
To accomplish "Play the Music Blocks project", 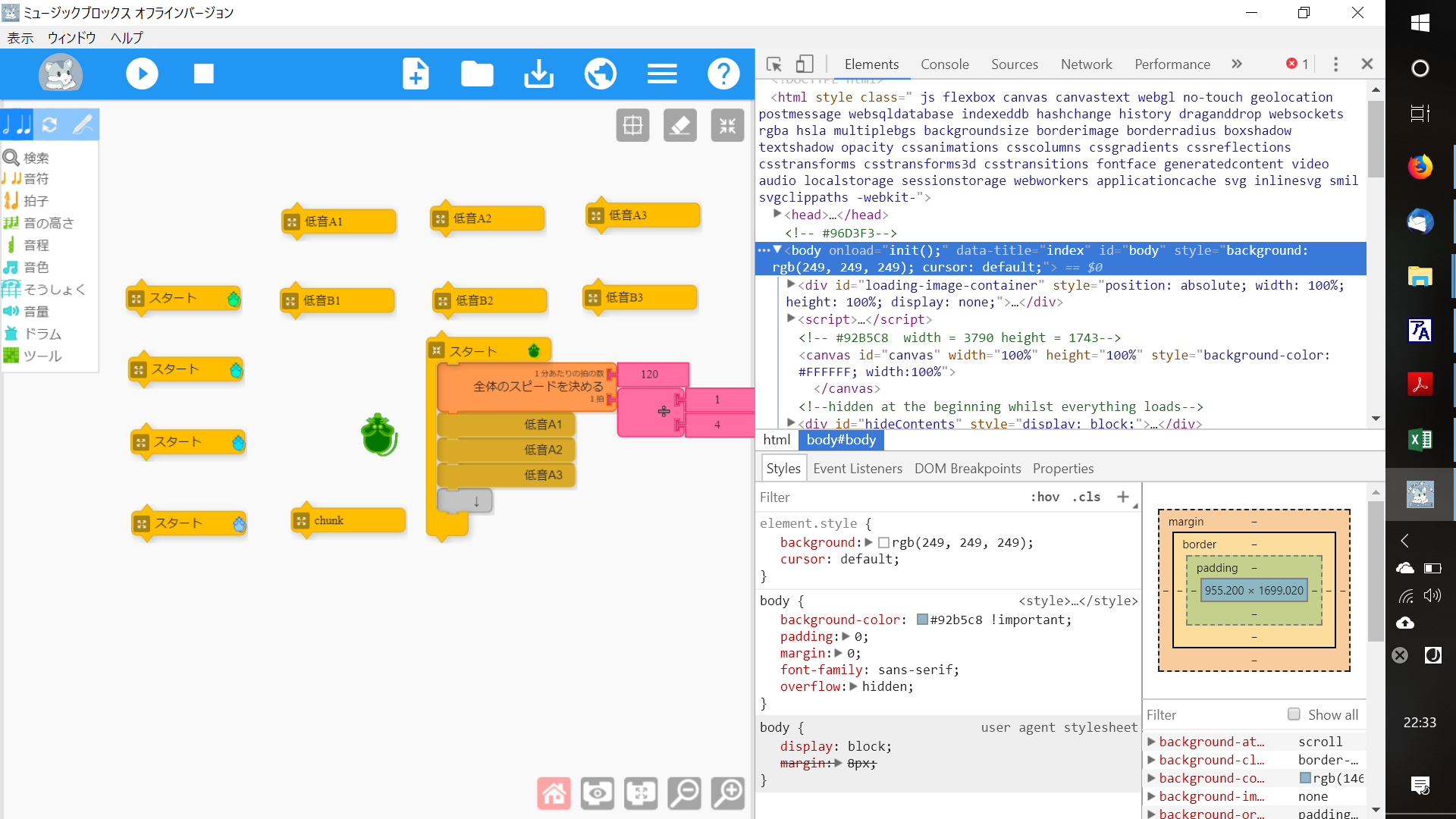I will point(142,74).
